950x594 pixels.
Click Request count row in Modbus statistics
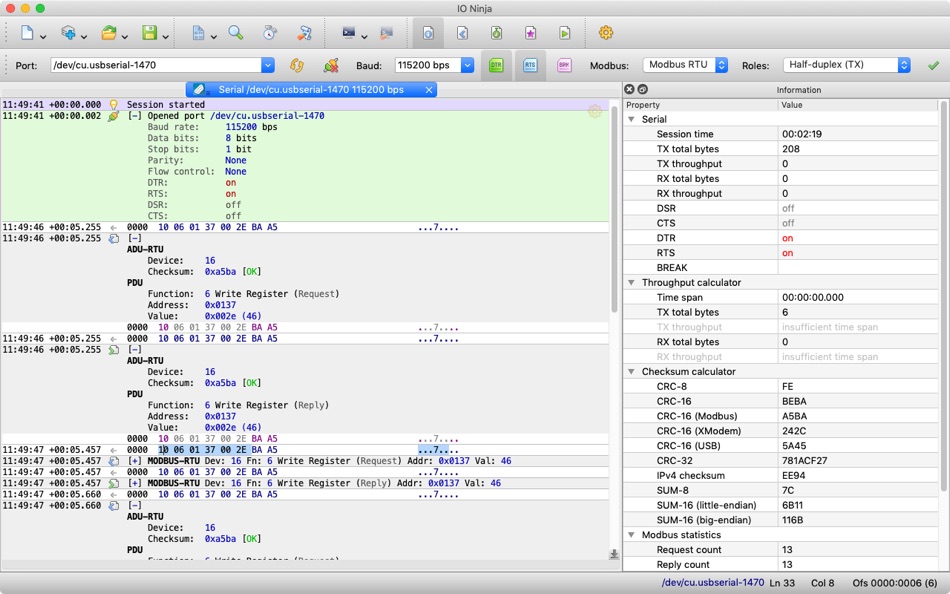point(780,550)
